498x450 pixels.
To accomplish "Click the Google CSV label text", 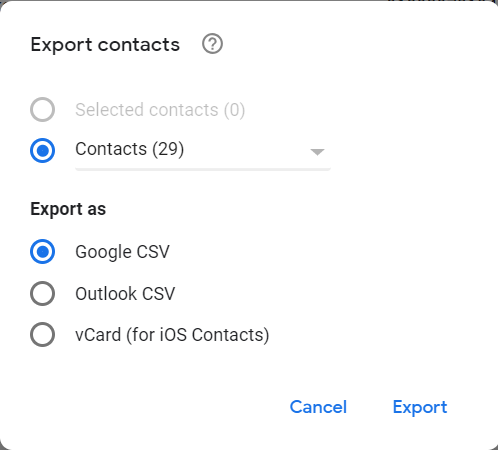I will coord(122,252).
